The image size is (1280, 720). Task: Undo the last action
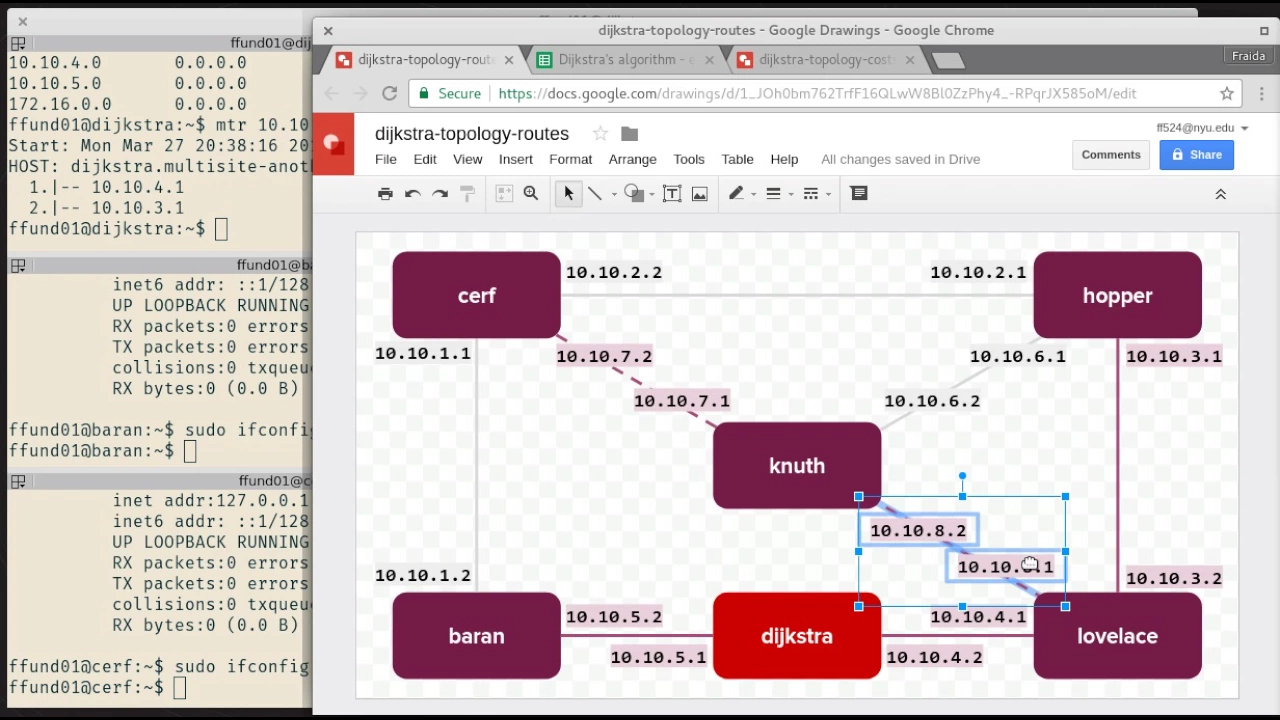(412, 194)
